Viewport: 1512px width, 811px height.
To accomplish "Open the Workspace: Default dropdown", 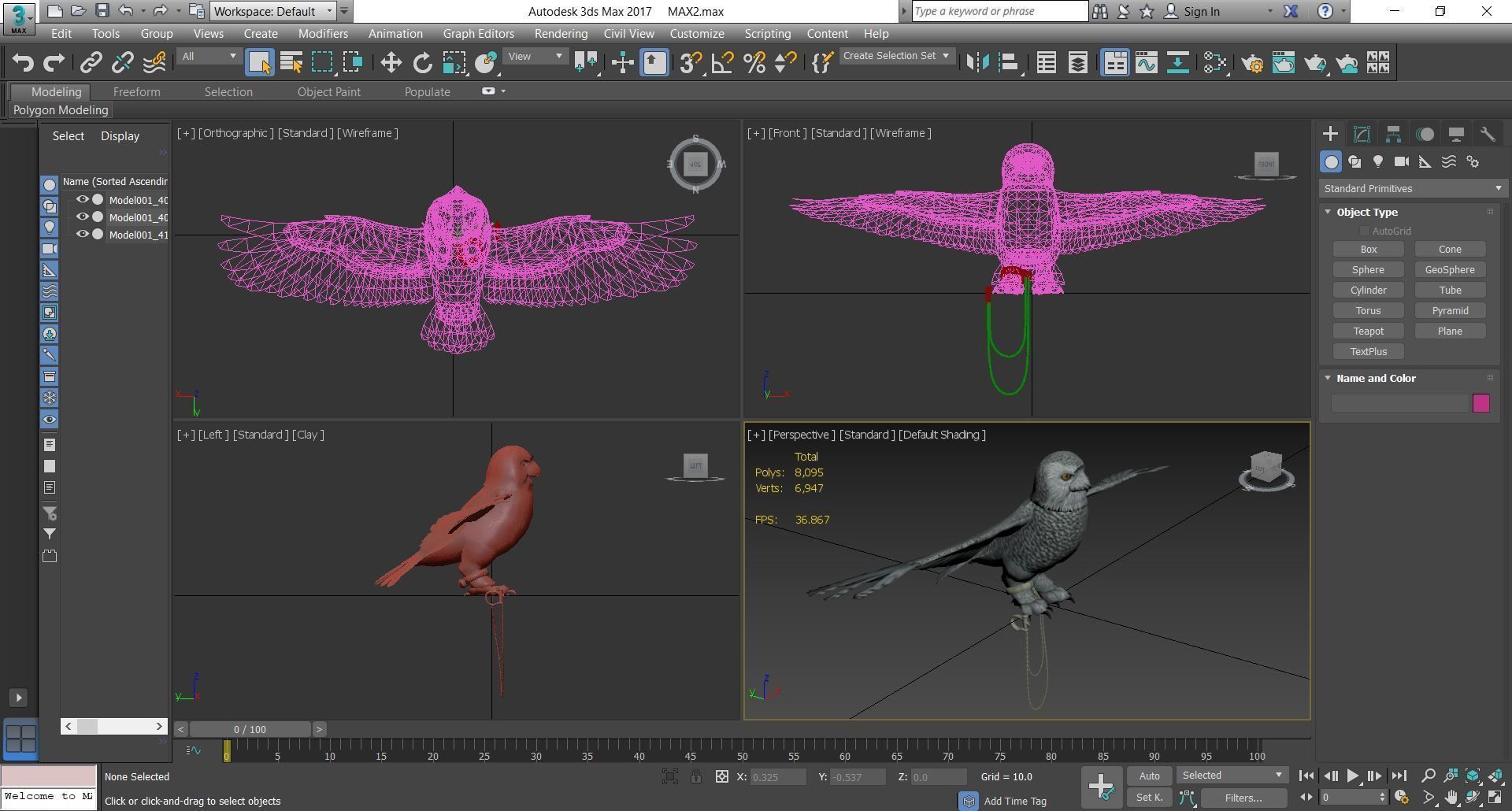I will pyautogui.click(x=273, y=11).
